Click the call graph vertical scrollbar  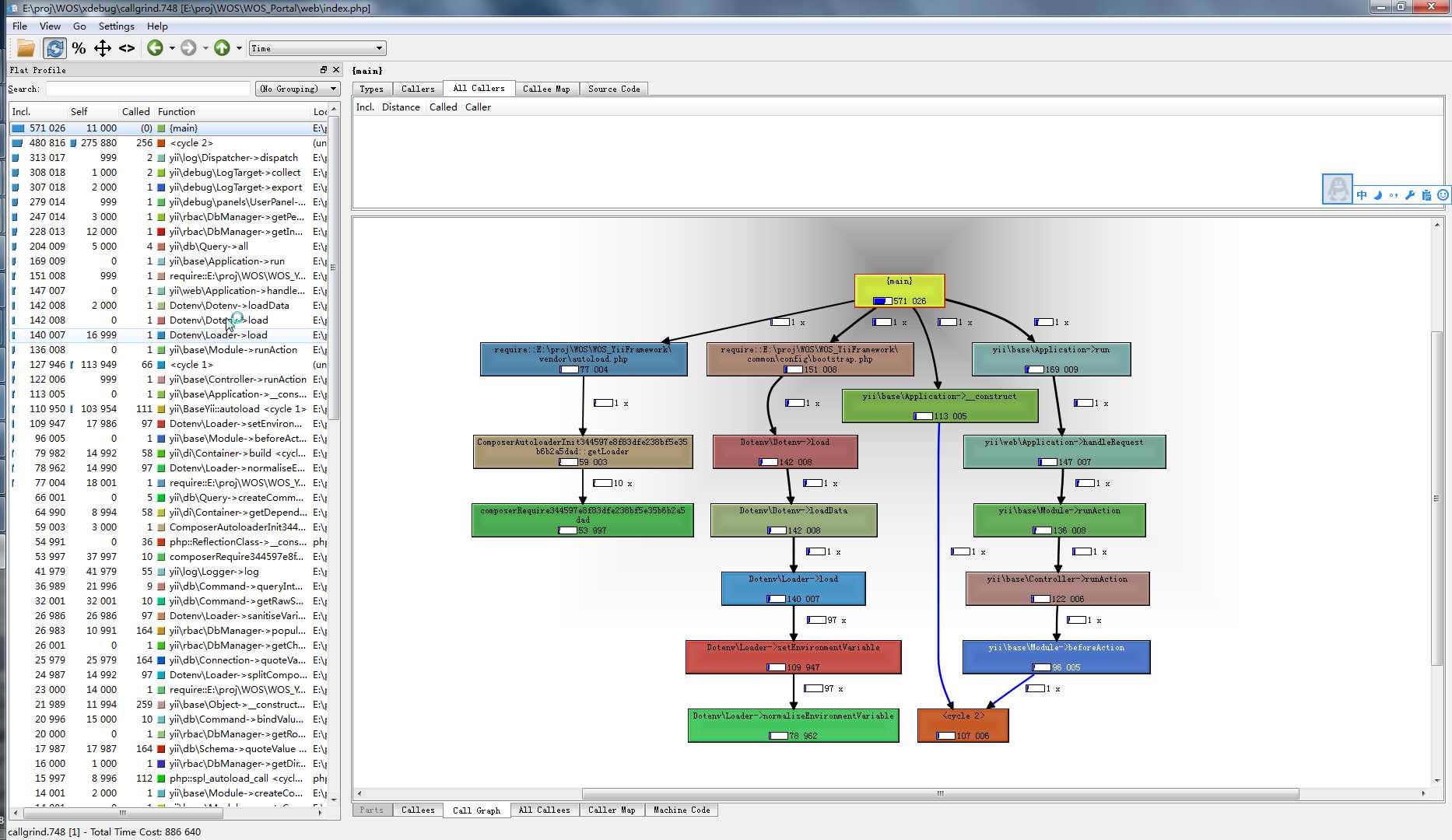pyautogui.click(x=1437, y=498)
